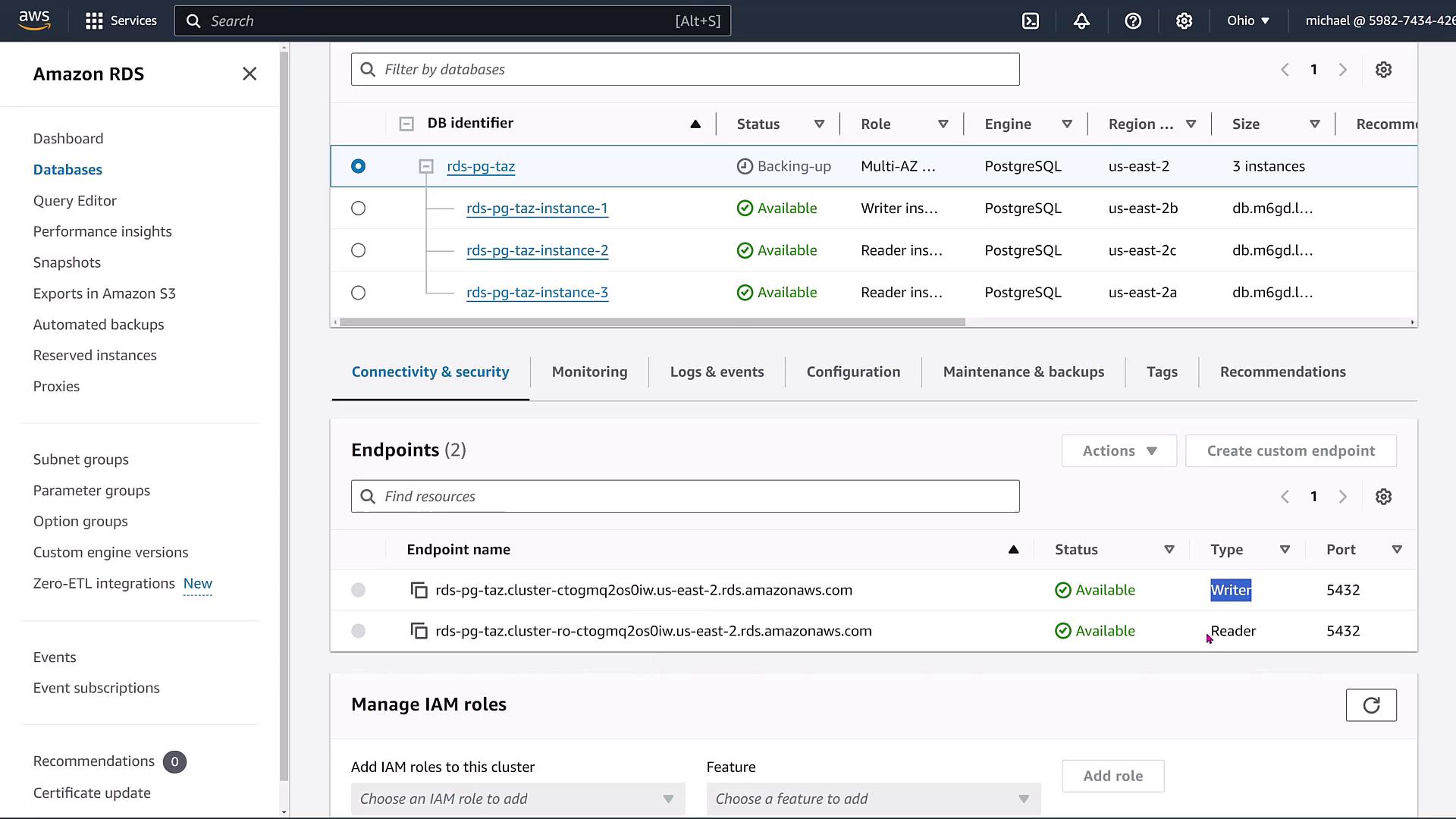The image size is (1456, 819).
Task: Select rds-pg-taz-instance-2 radio button
Action: pyautogui.click(x=359, y=250)
